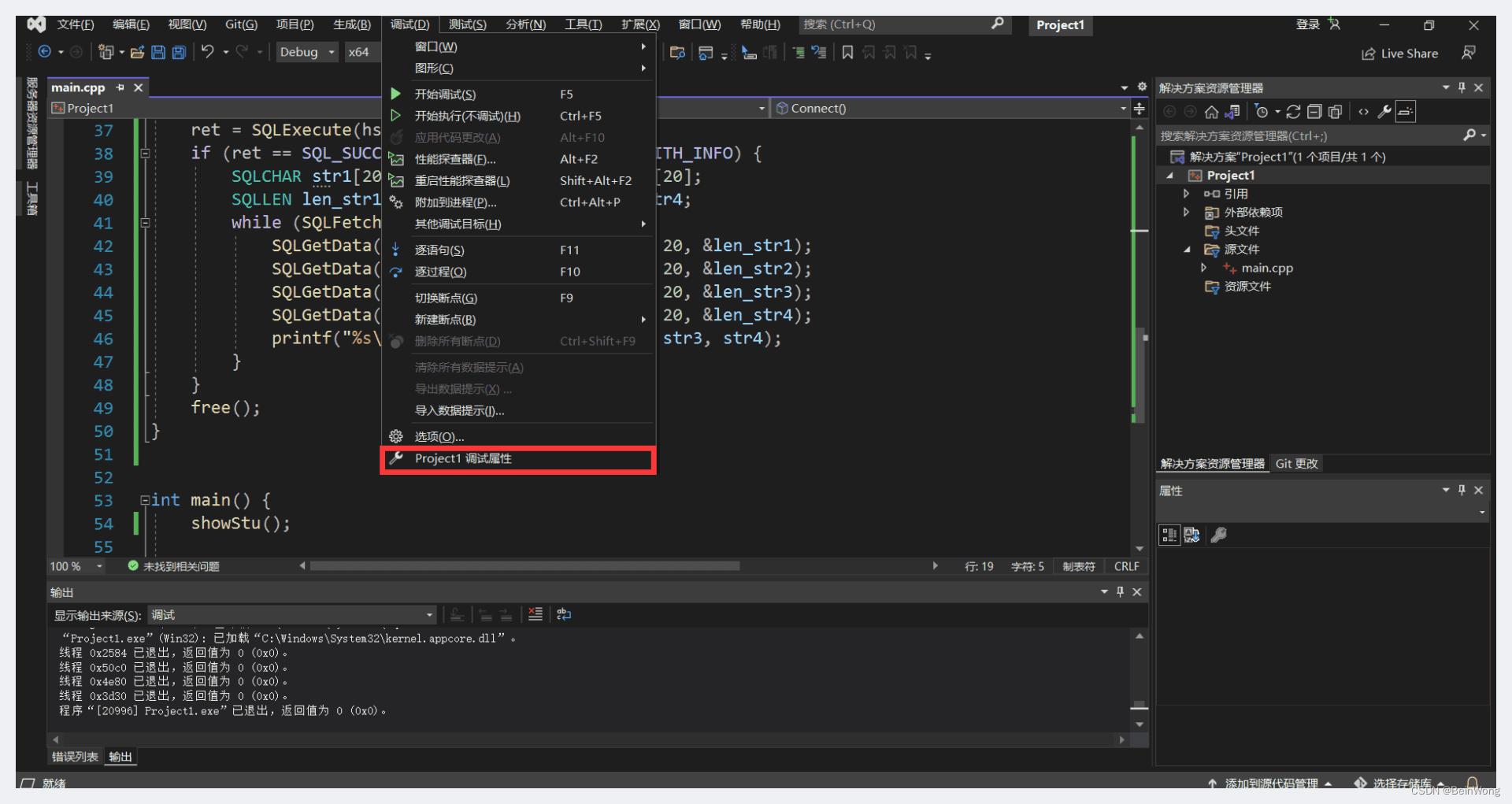
Task: Choose 开始调试 from the debug menu
Action: coord(445,94)
